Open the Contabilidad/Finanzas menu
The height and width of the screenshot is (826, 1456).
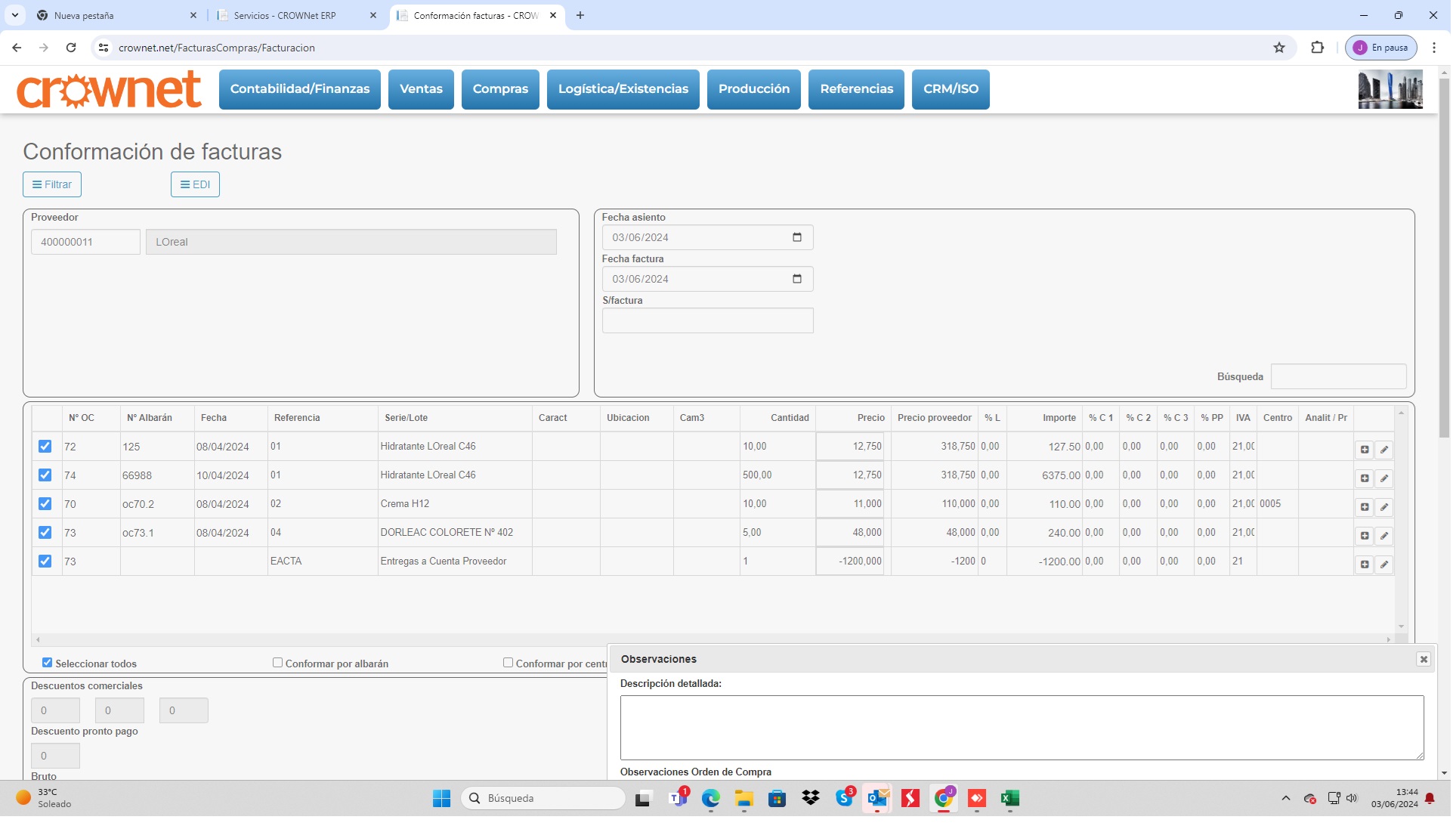point(301,89)
